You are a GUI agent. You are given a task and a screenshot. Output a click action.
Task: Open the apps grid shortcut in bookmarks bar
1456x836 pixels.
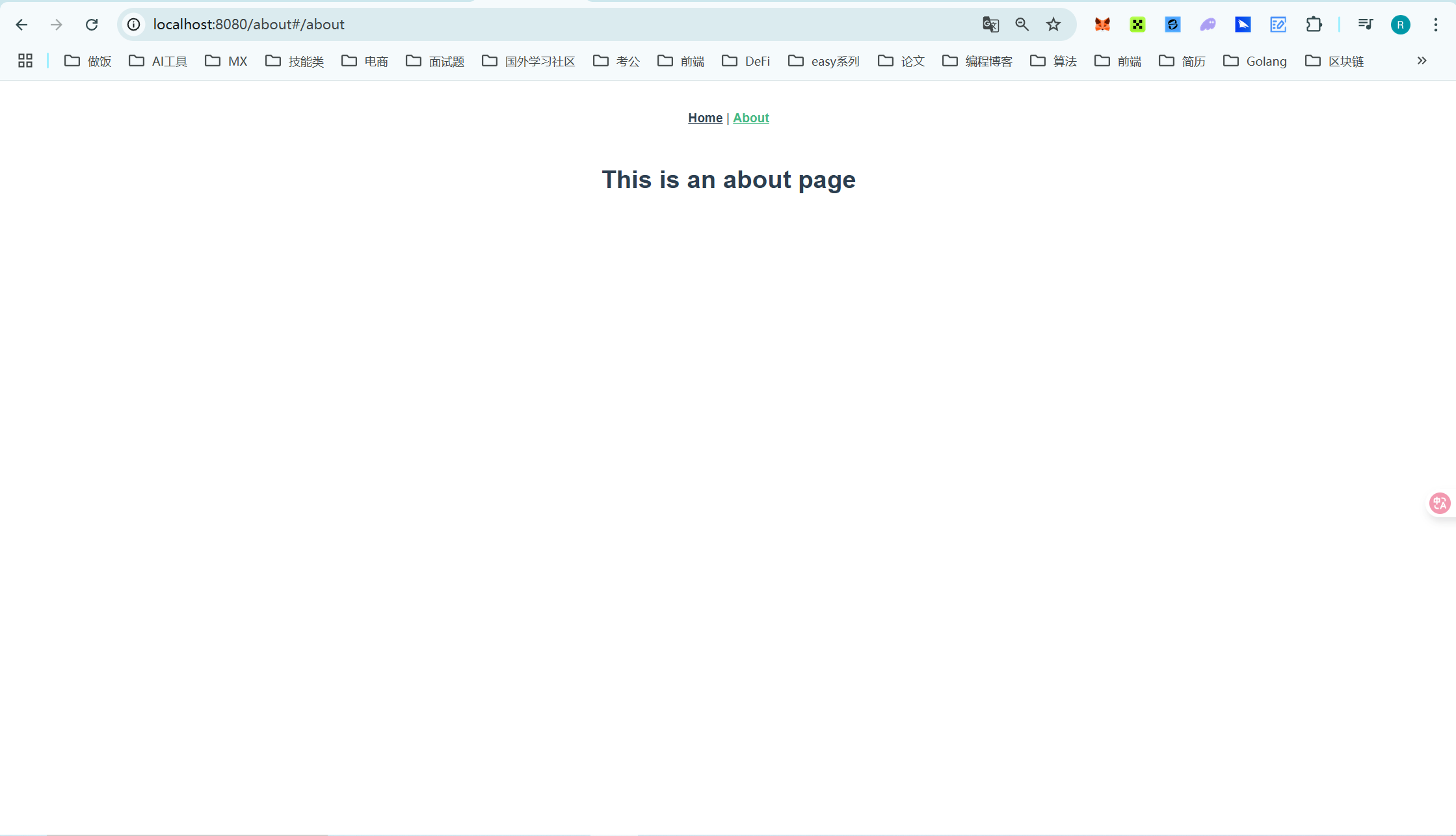pyautogui.click(x=25, y=61)
